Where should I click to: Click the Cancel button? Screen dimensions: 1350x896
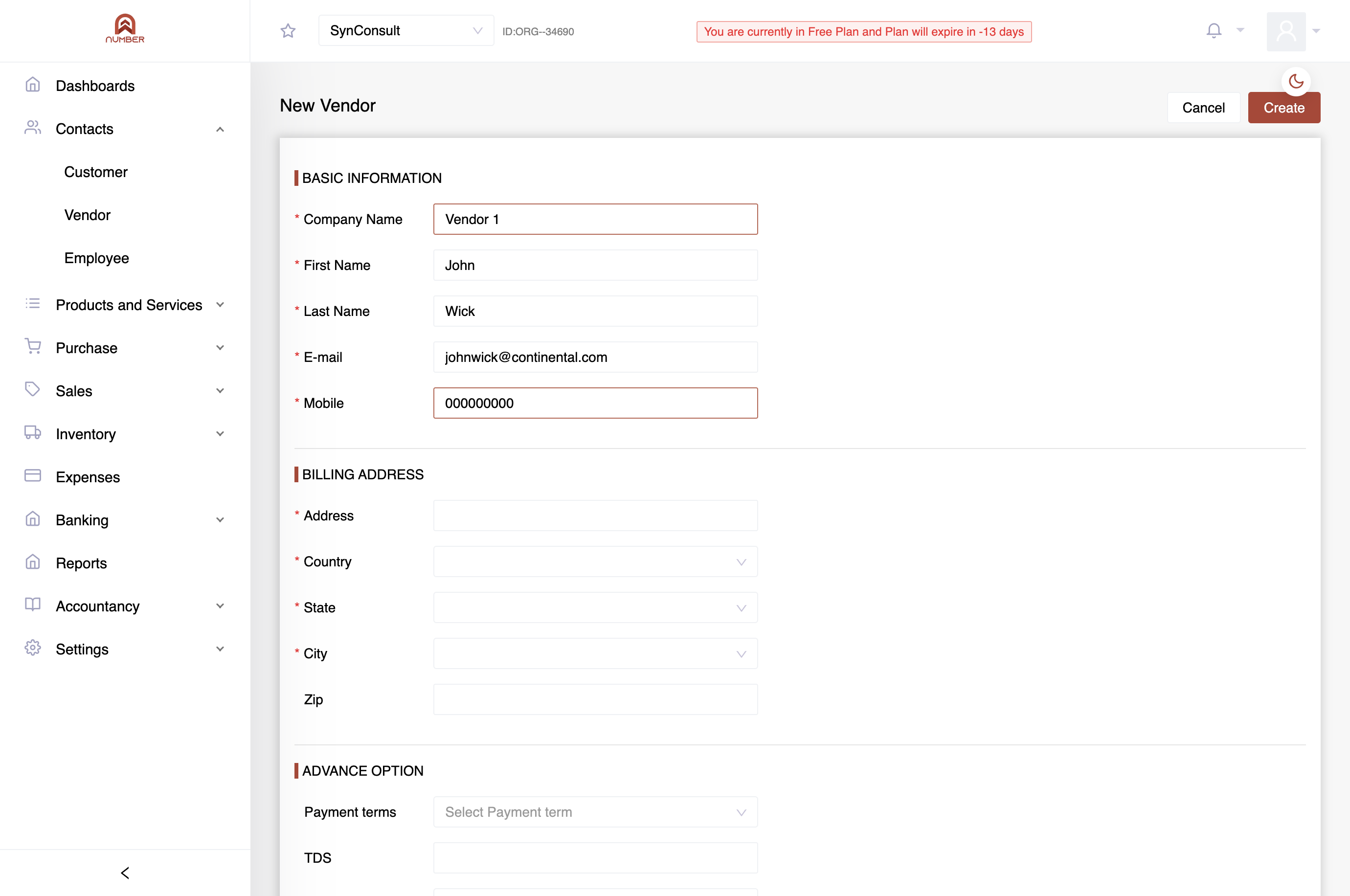1203,108
